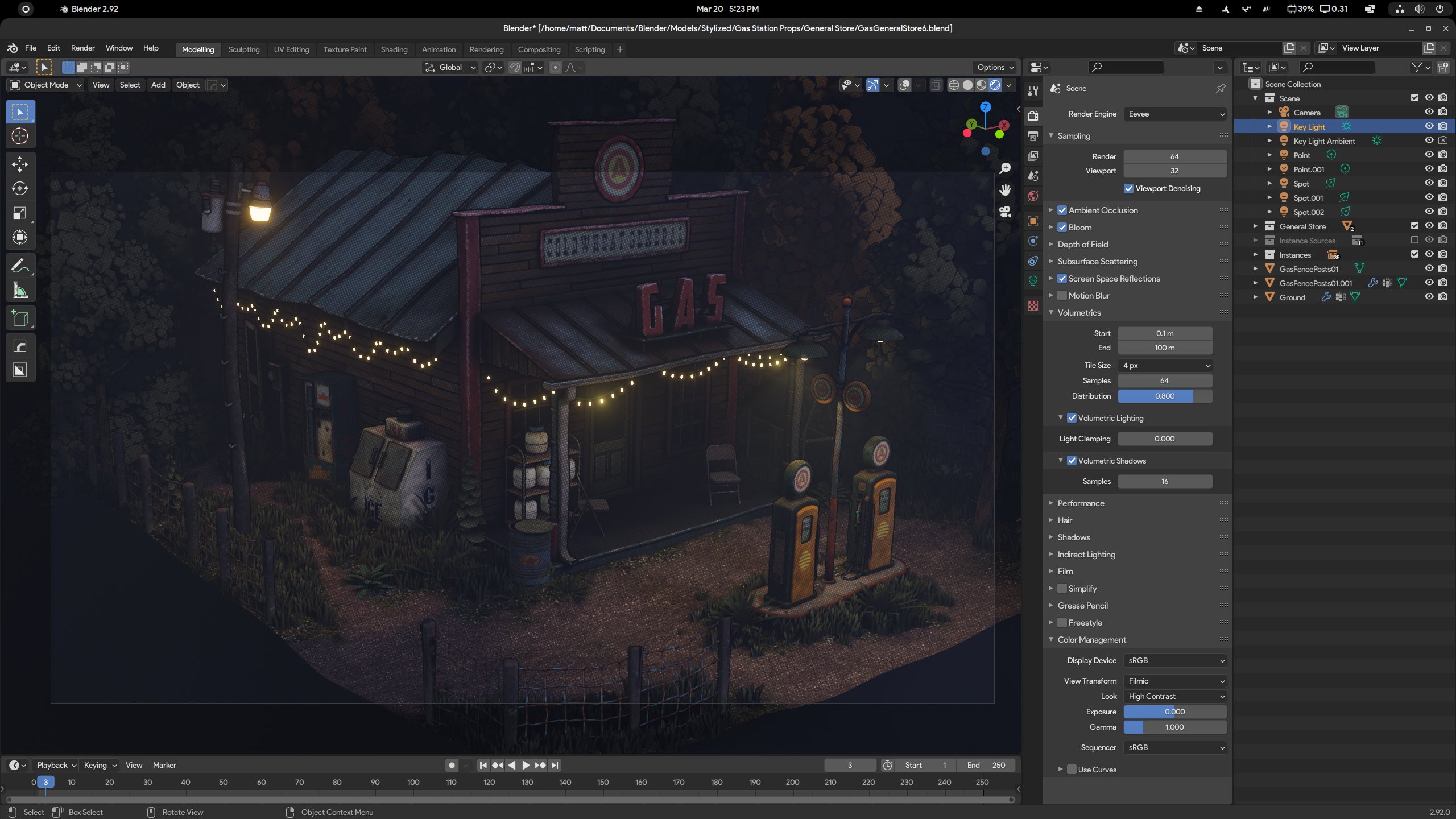Open Object Mode dropdown
The height and width of the screenshot is (819, 1456).
tap(46, 85)
